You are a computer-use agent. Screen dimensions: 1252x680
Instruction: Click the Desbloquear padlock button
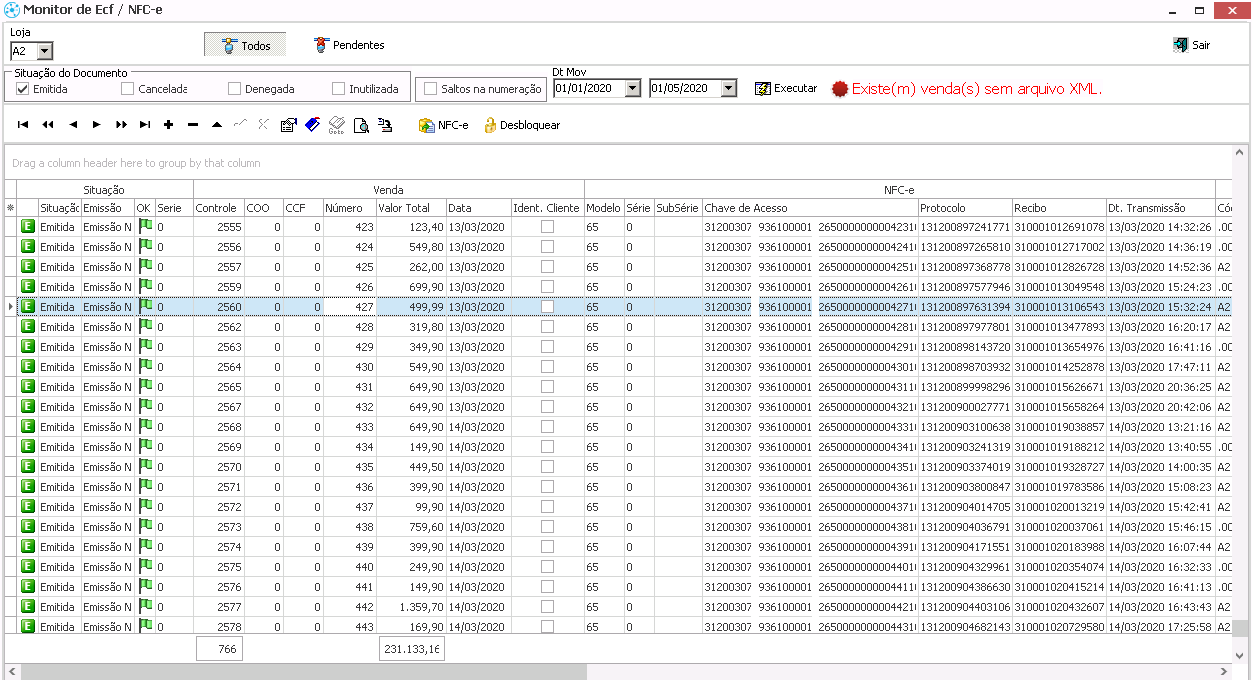(x=521, y=125)
